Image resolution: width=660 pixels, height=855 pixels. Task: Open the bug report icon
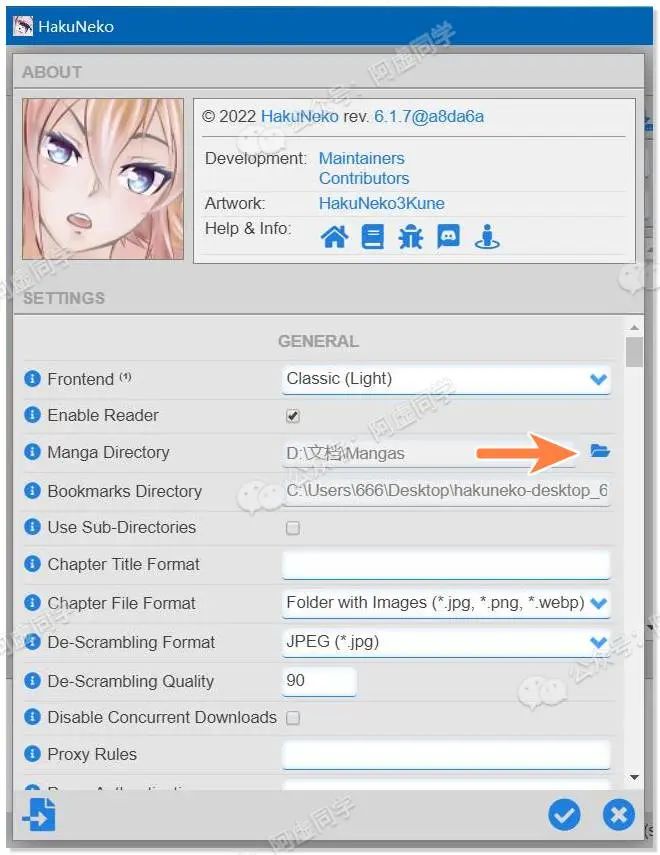click(x=410, y=237)
